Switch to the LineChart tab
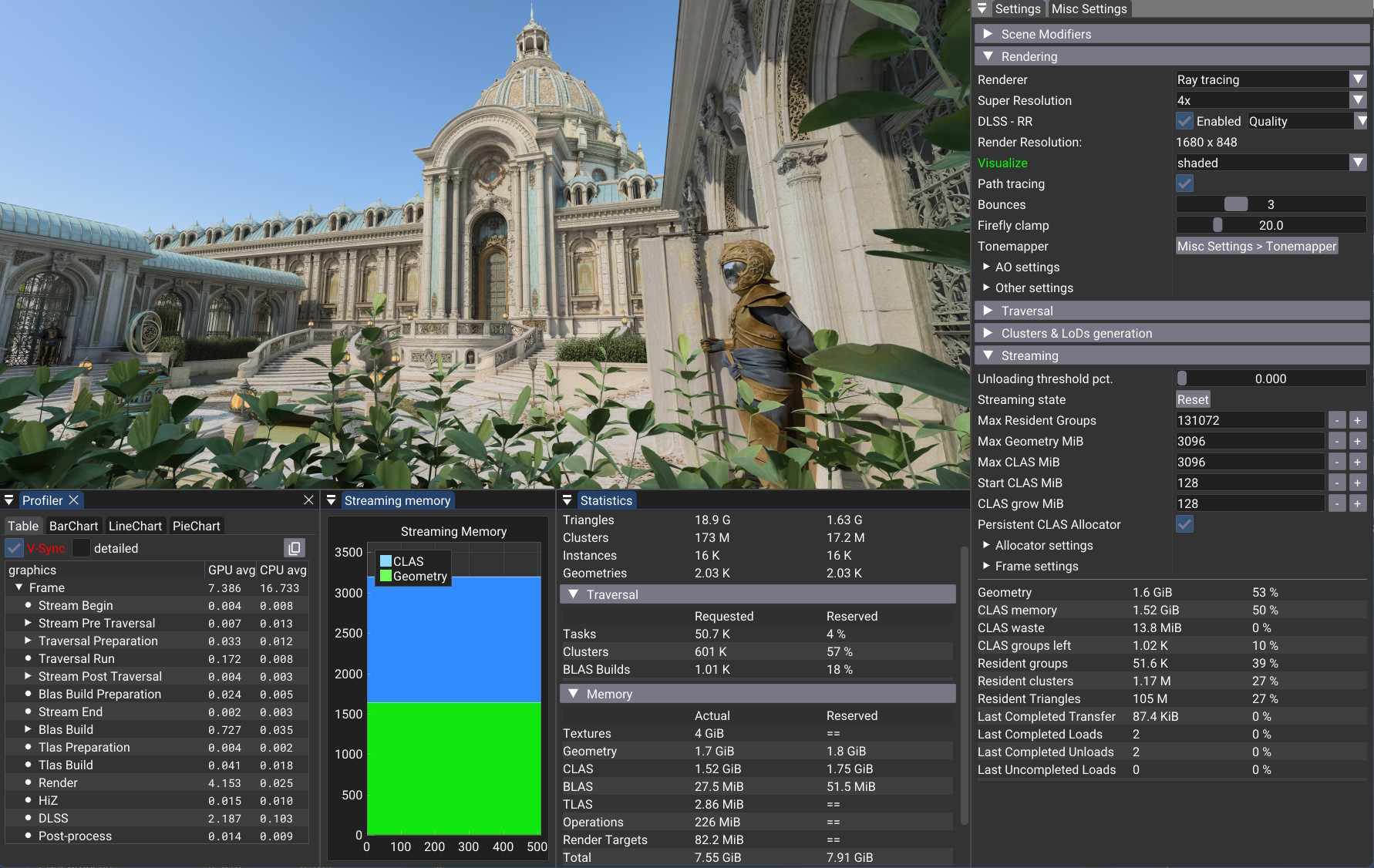 tap(135, 526)
